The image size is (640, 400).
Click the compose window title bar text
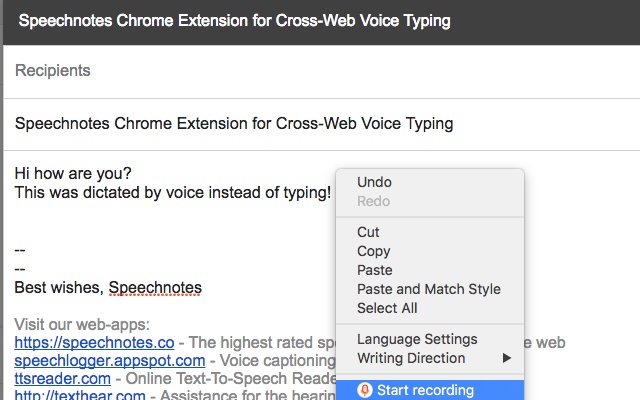click(x=235, y=21)
